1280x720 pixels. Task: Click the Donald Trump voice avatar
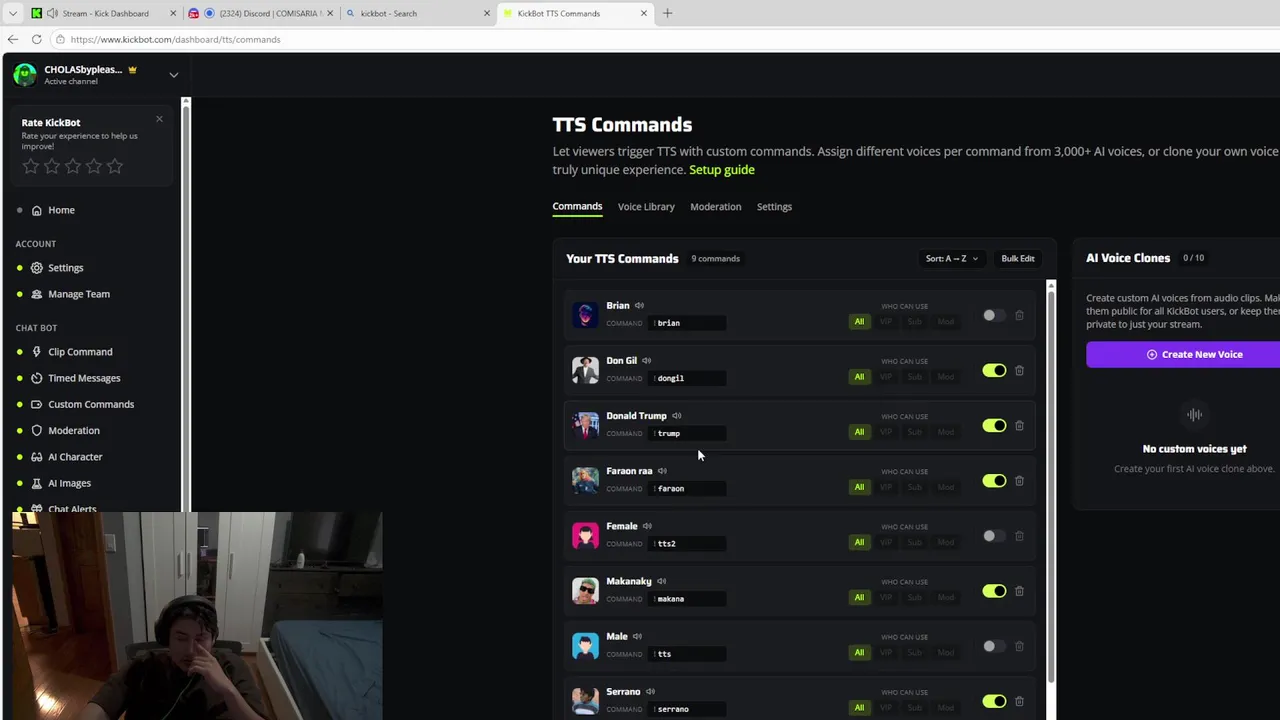click(x=585, y=425)
